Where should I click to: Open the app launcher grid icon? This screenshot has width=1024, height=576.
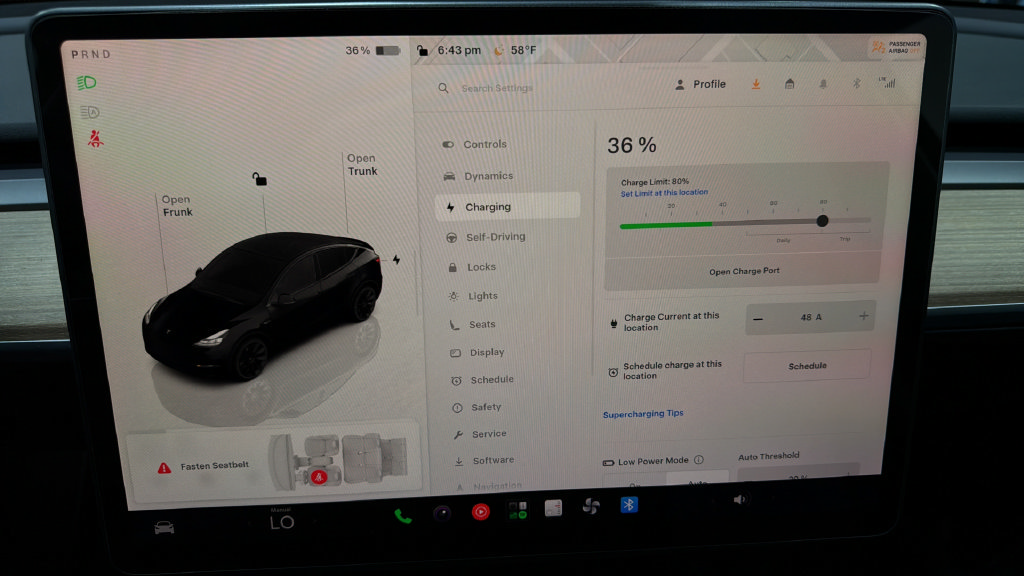pos(518,510)
